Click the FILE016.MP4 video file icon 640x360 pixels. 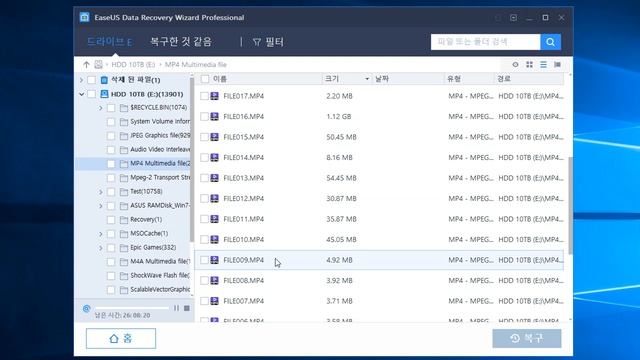[215, 116]
